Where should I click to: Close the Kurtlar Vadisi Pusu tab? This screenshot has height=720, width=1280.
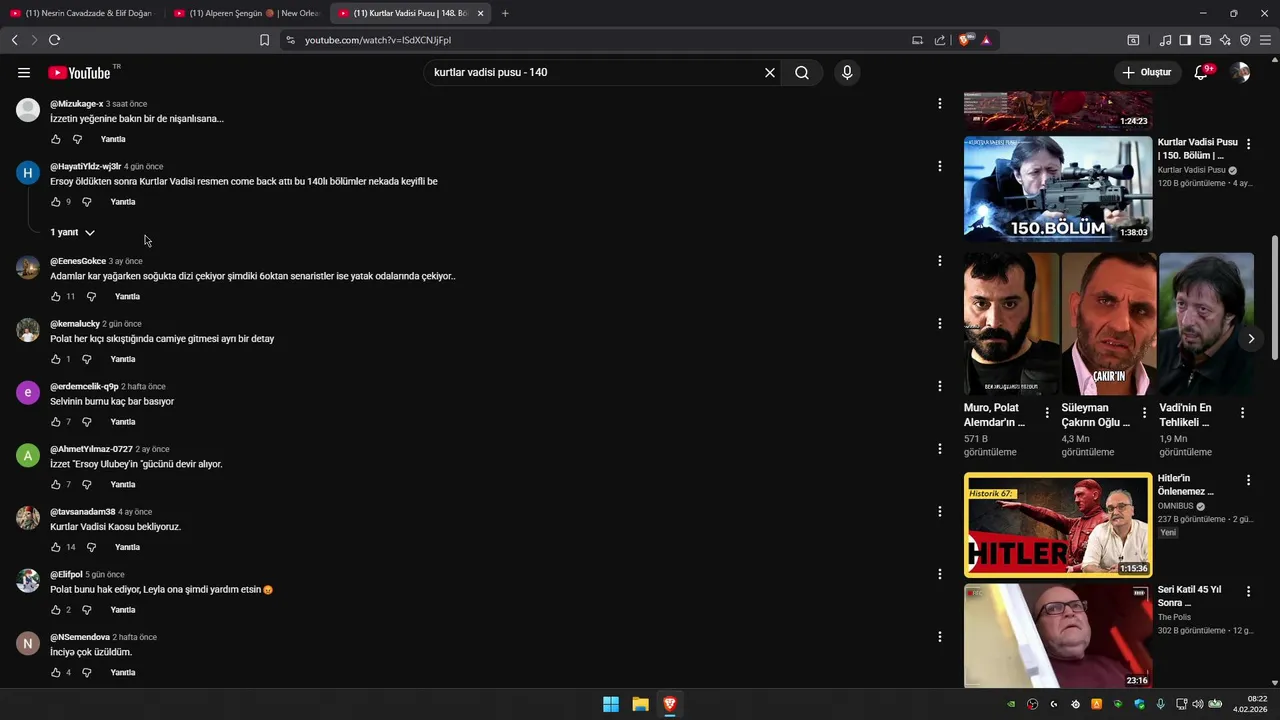(x=481, y=13)
